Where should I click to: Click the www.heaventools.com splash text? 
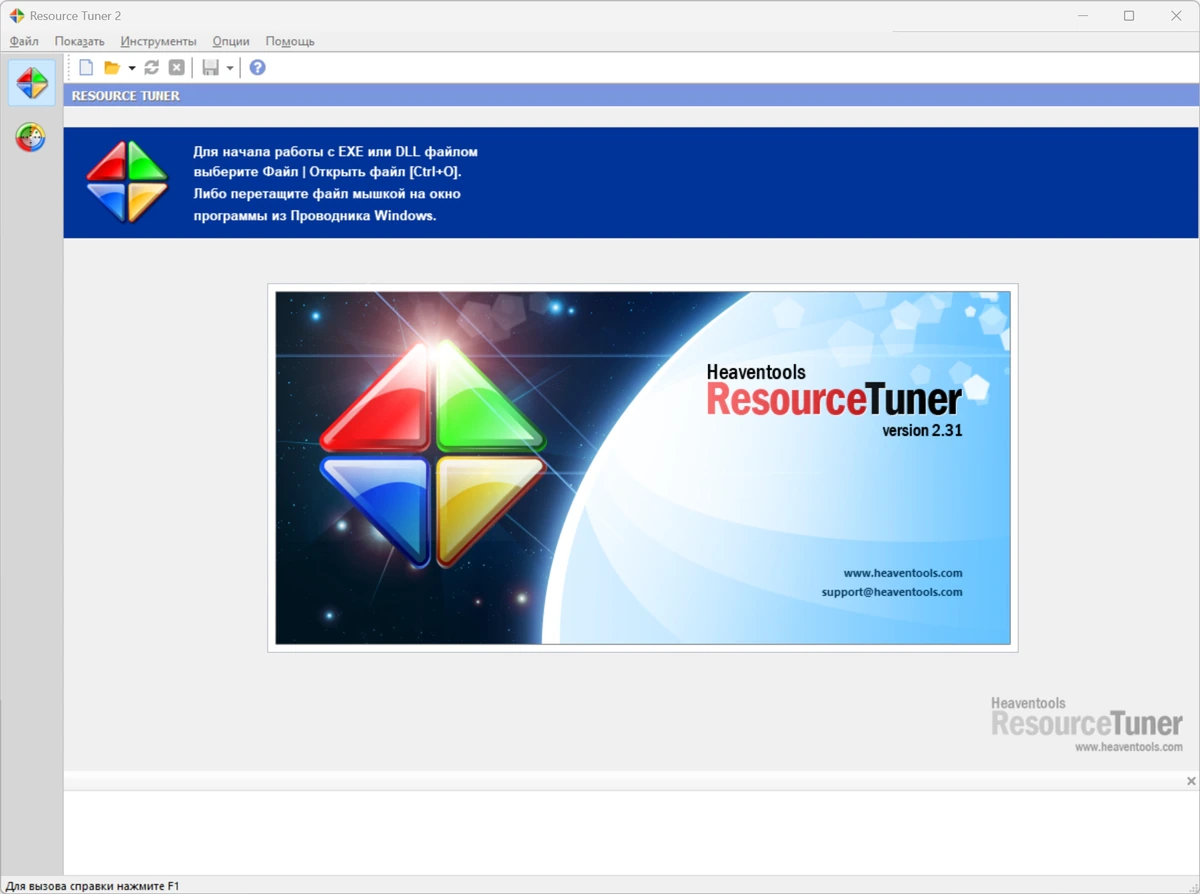[903, 573]
